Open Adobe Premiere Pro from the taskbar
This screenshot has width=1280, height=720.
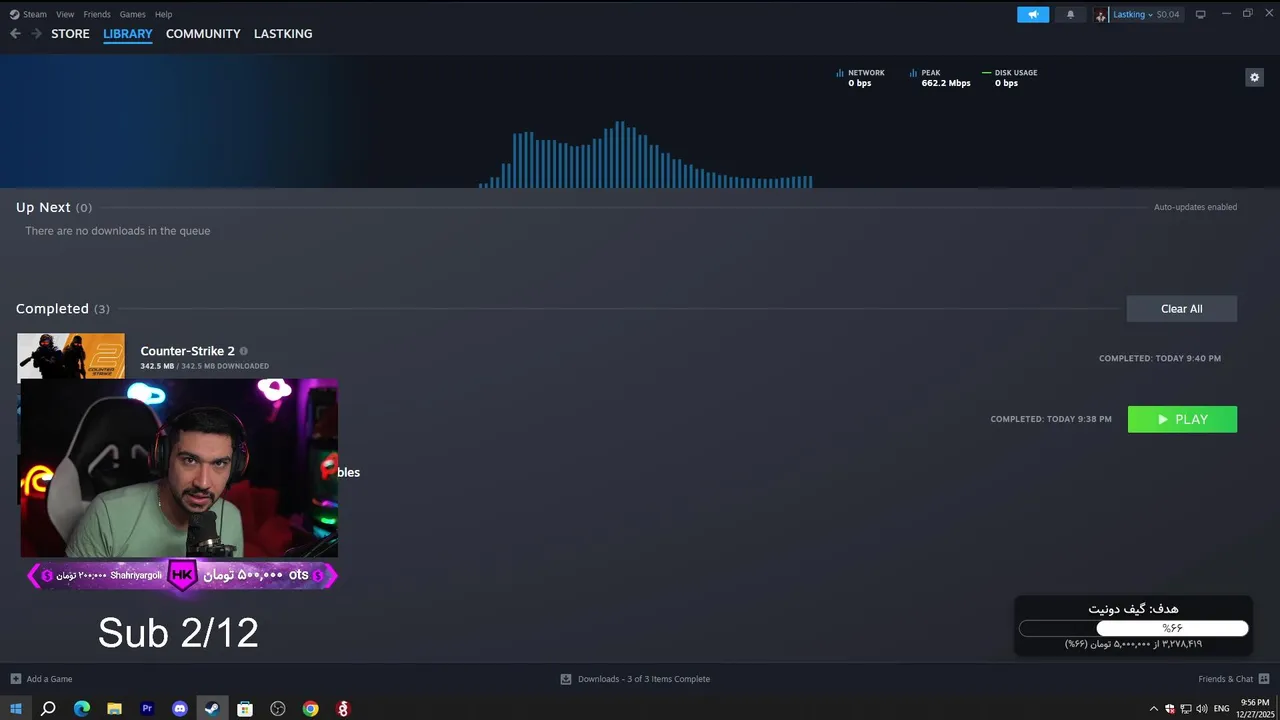coord(147,709)
